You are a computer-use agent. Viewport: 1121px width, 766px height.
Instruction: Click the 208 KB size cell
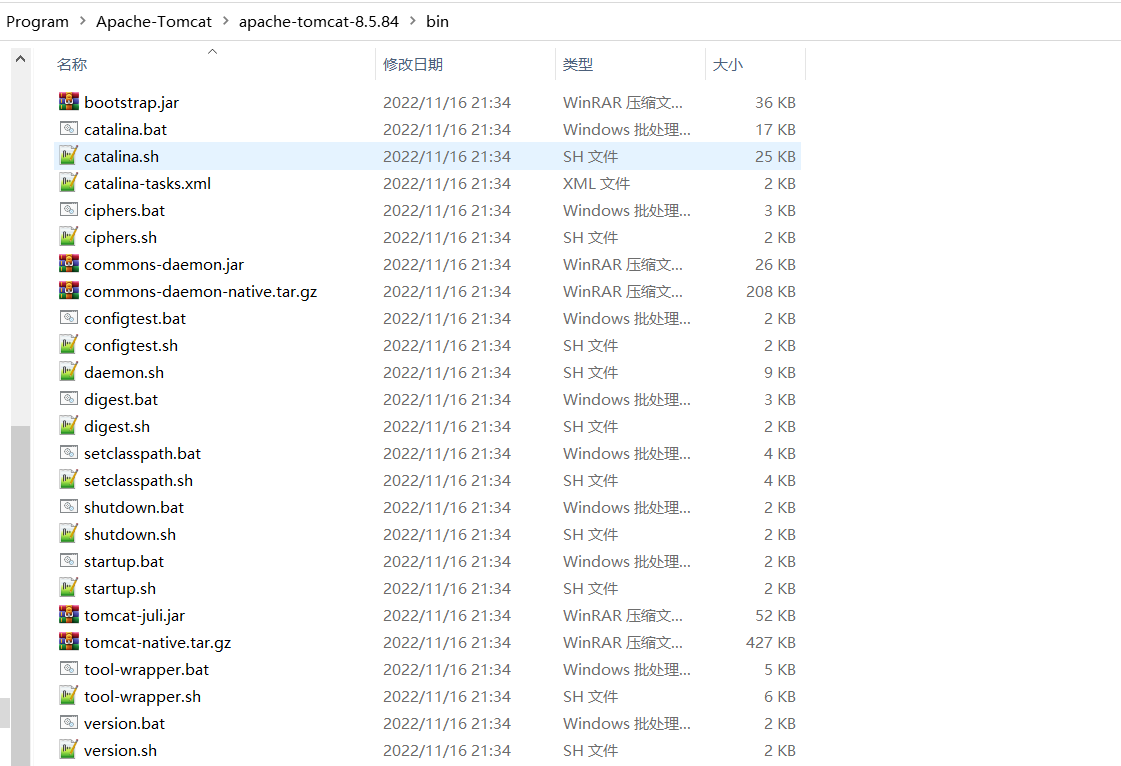[771, 291]
